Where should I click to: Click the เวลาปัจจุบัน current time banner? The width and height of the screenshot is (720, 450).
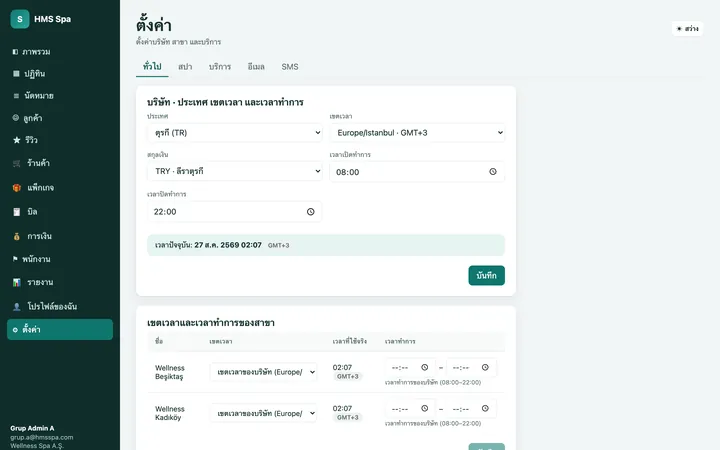click(x=326, y=245)
